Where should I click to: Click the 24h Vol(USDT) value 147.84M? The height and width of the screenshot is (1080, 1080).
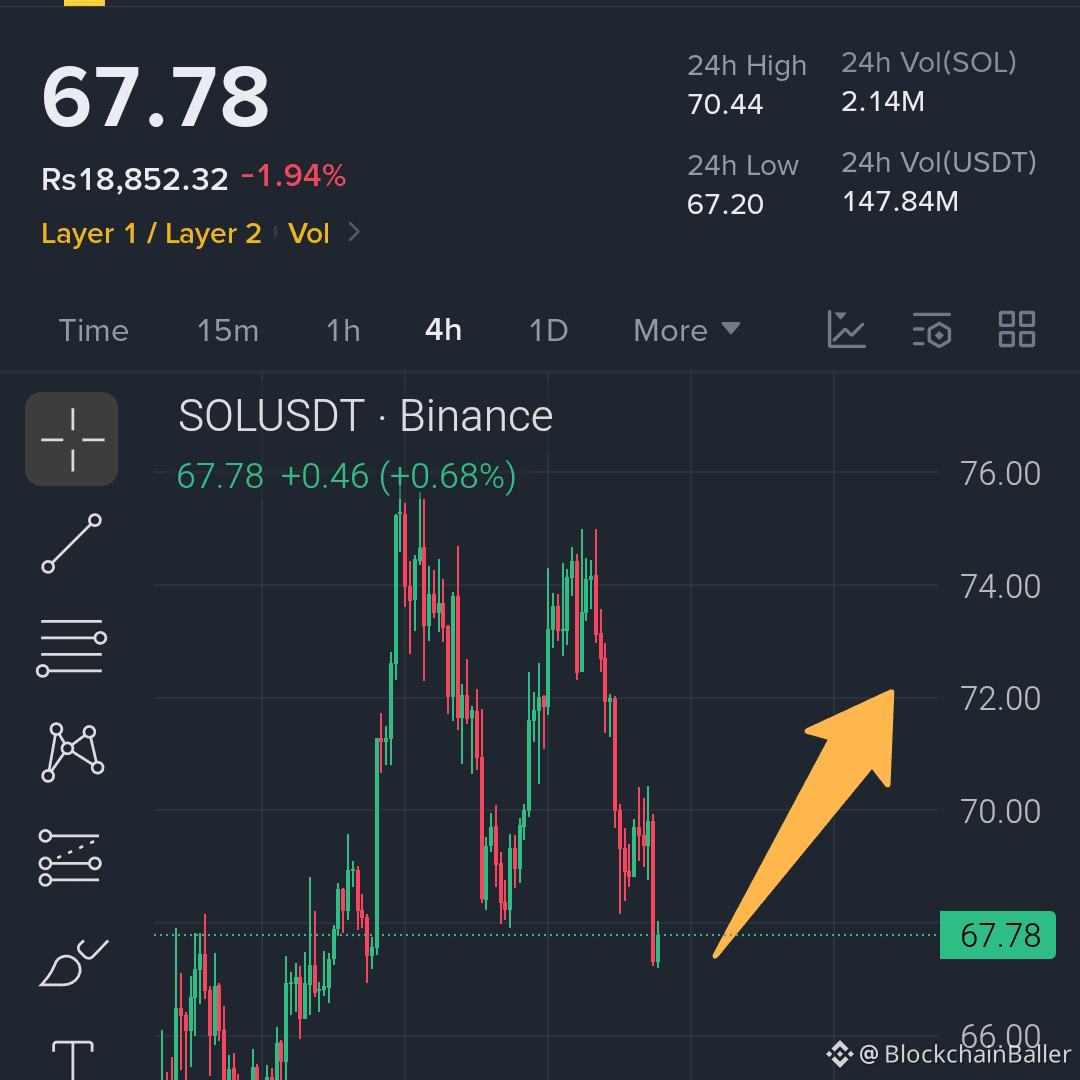pyautogui.click(x=900, y=202)
